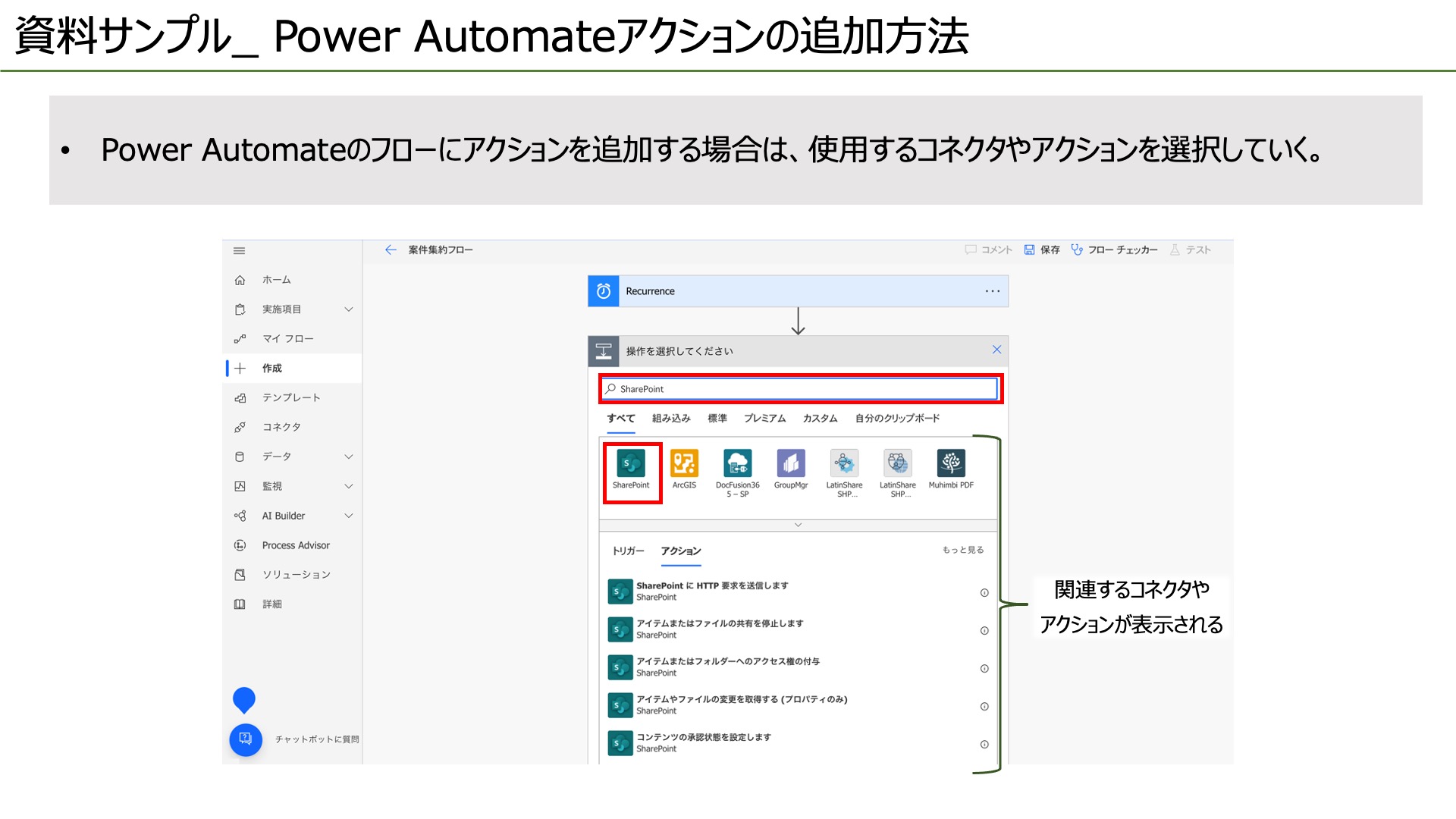This screenshot has width=1456, height=819.
Task: Click info icon for アイテムやファイルの変更を取得する
Action: click(x=984, y=707)
